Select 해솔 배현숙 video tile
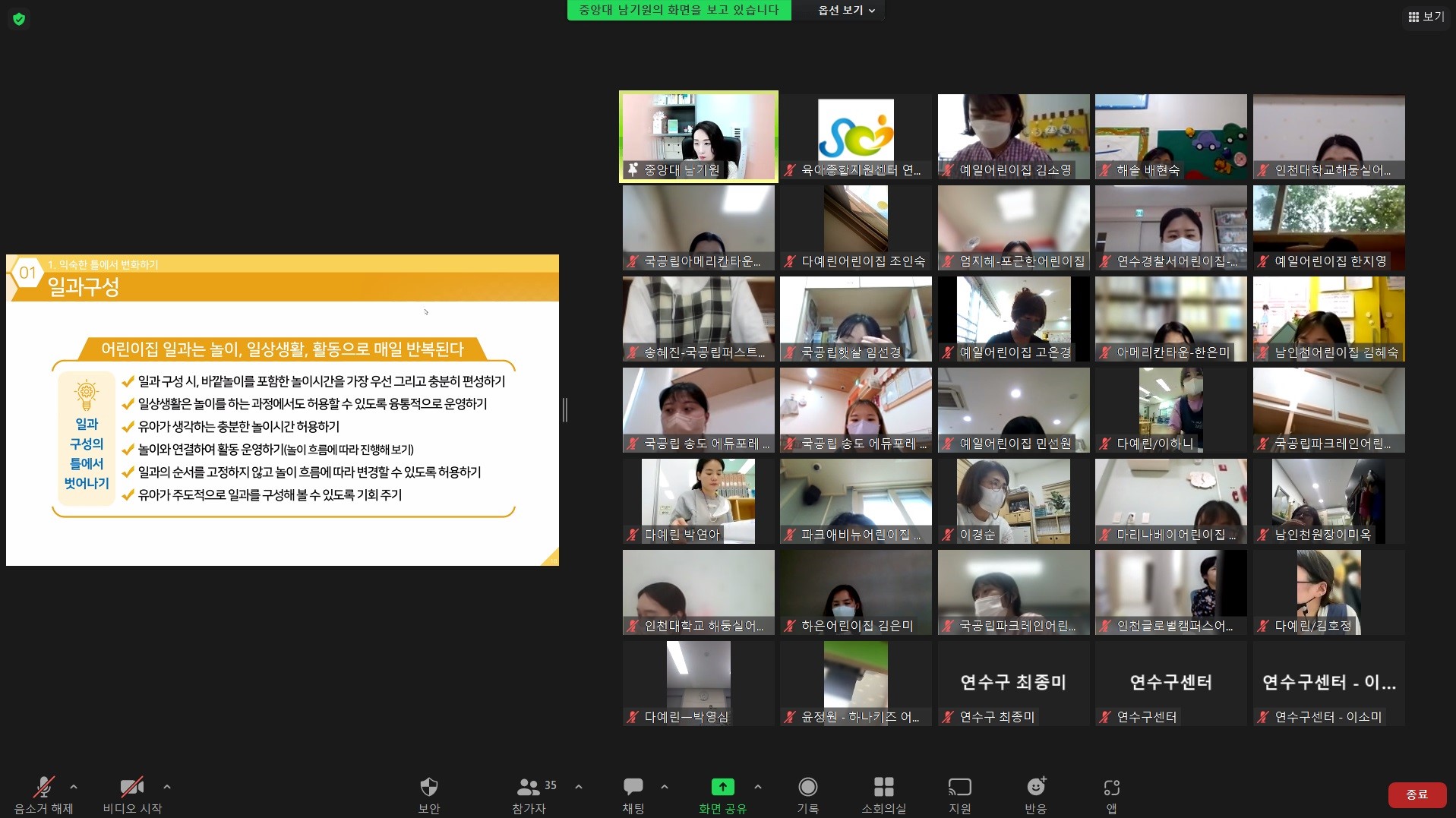1456x818 pixels. 1171,137
